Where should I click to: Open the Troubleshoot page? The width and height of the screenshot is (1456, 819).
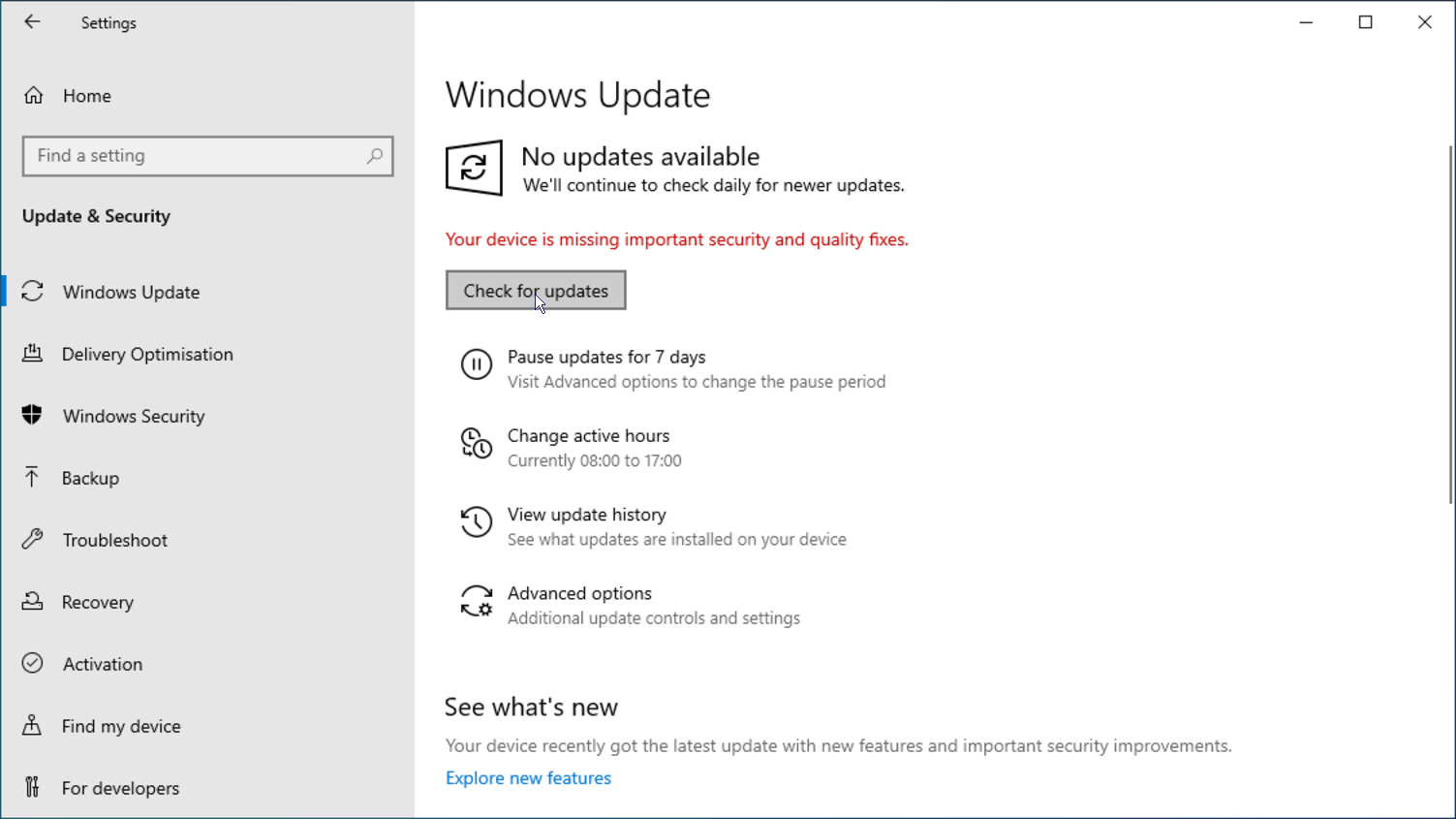tap(114, 540)
